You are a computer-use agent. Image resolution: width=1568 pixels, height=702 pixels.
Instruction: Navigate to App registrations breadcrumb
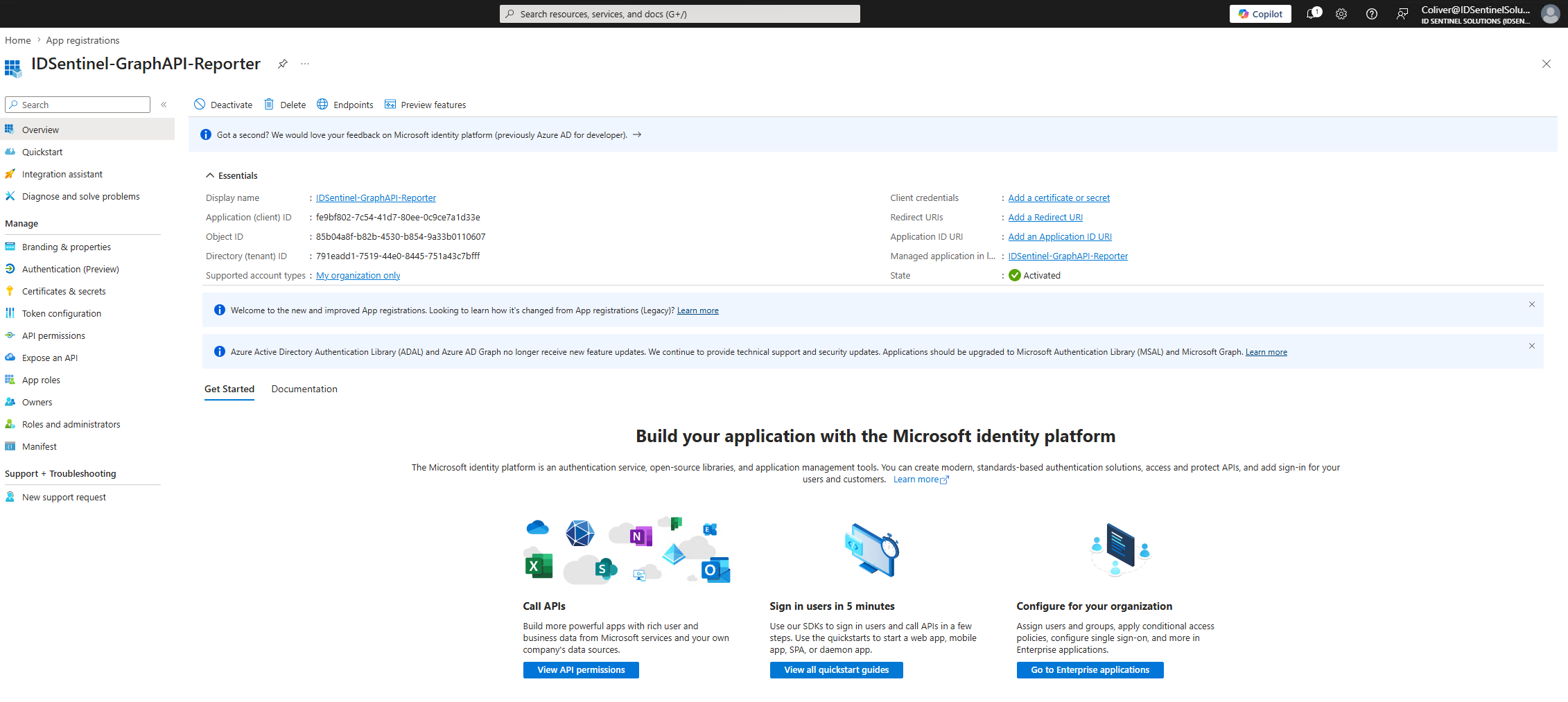click(82, 40)
